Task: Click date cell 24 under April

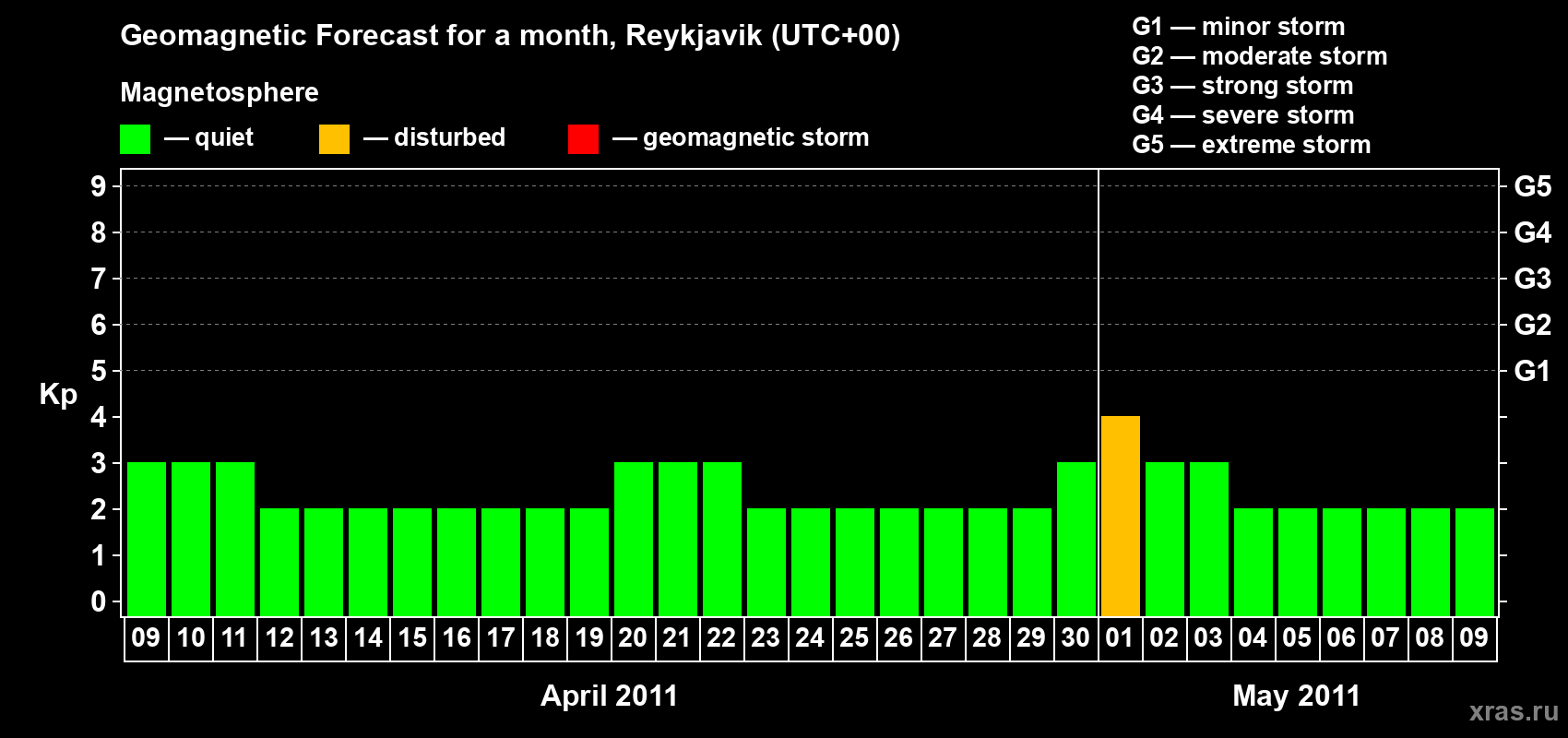Action: (x=811, y=638)
